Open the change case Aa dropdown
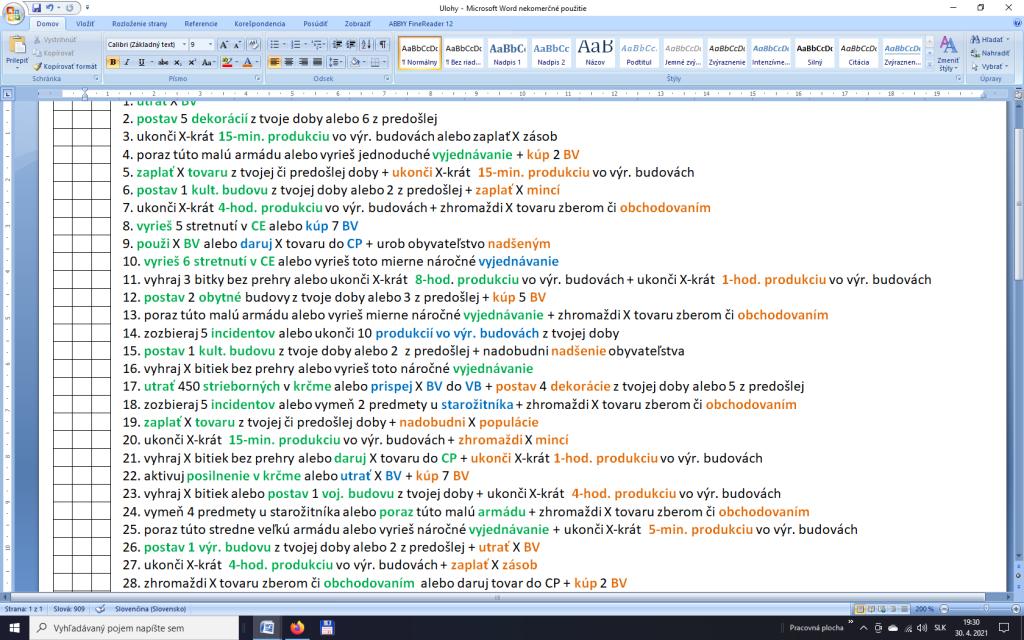Screen dimensions: 1024x640 click(208, 62)
